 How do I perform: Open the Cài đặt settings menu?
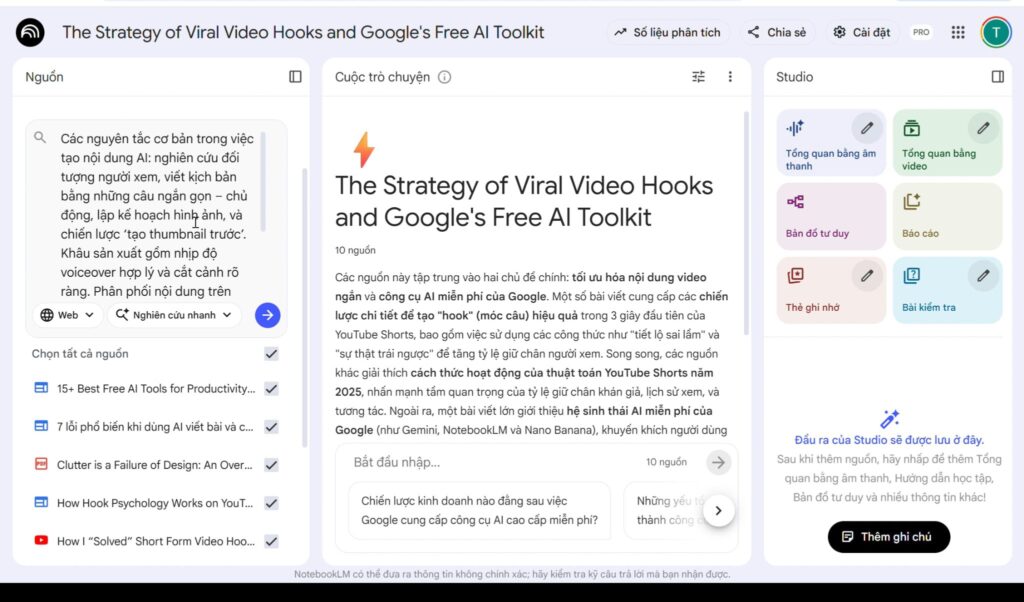(x=862, y=32)
